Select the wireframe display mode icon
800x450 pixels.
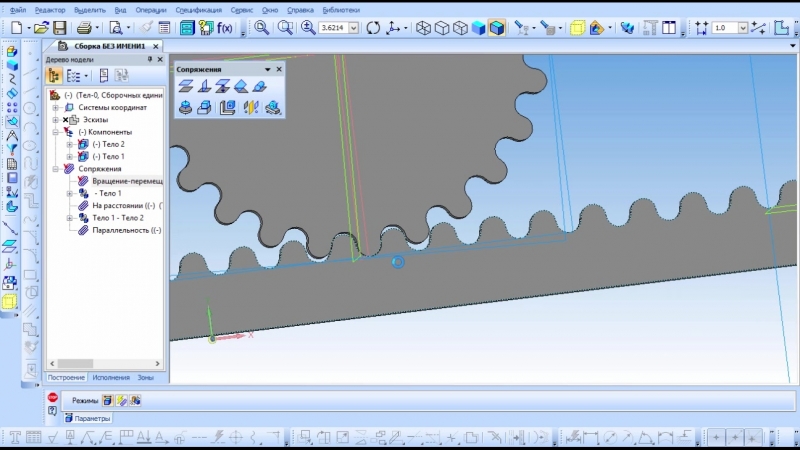coord(424,28)
